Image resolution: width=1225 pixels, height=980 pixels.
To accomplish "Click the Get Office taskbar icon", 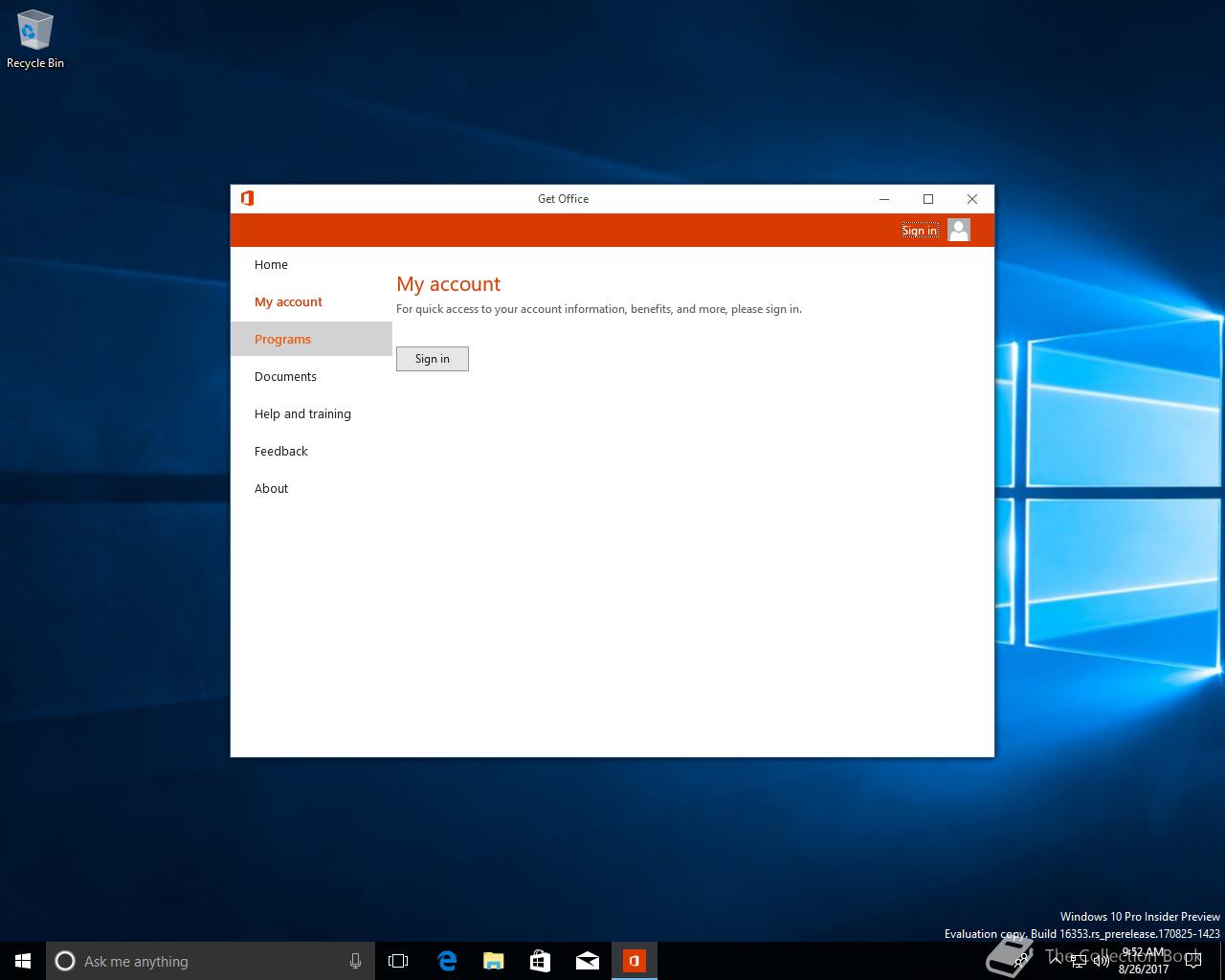I will click(x=634, y=961).
